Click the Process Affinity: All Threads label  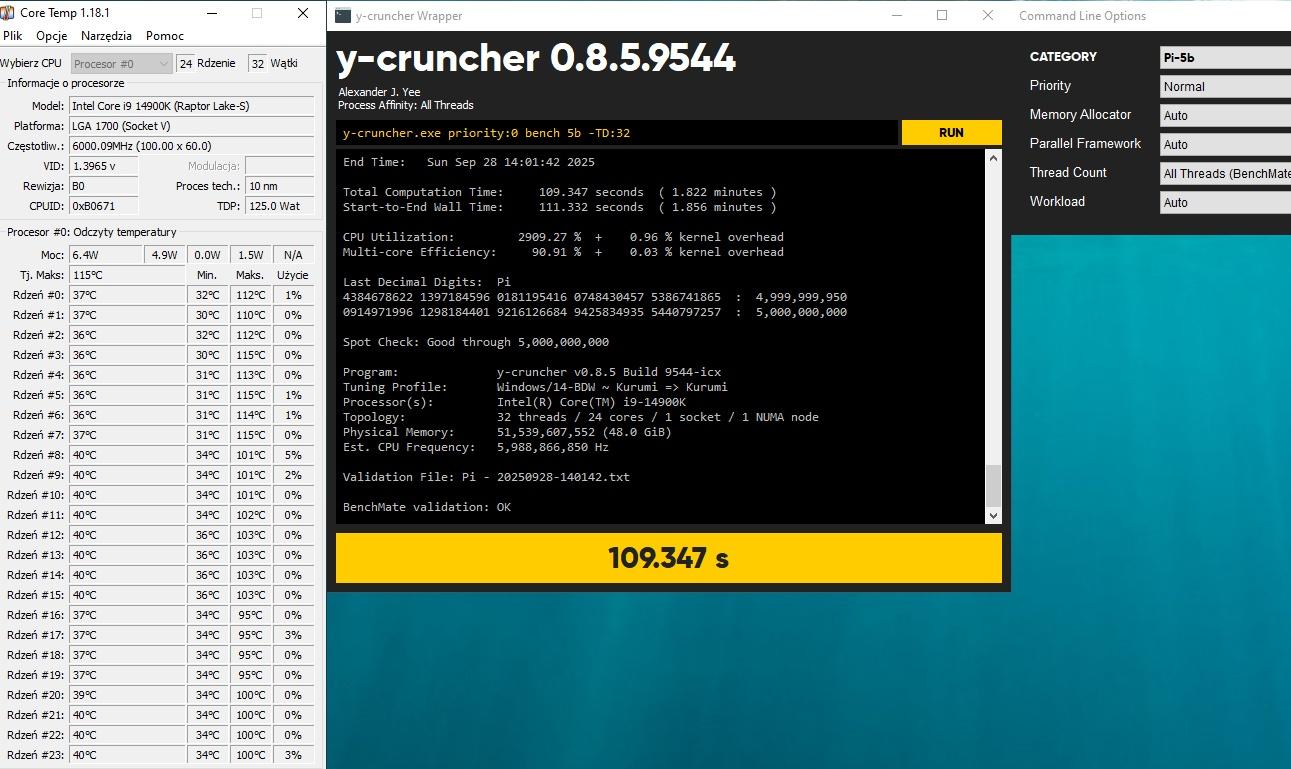406,105
